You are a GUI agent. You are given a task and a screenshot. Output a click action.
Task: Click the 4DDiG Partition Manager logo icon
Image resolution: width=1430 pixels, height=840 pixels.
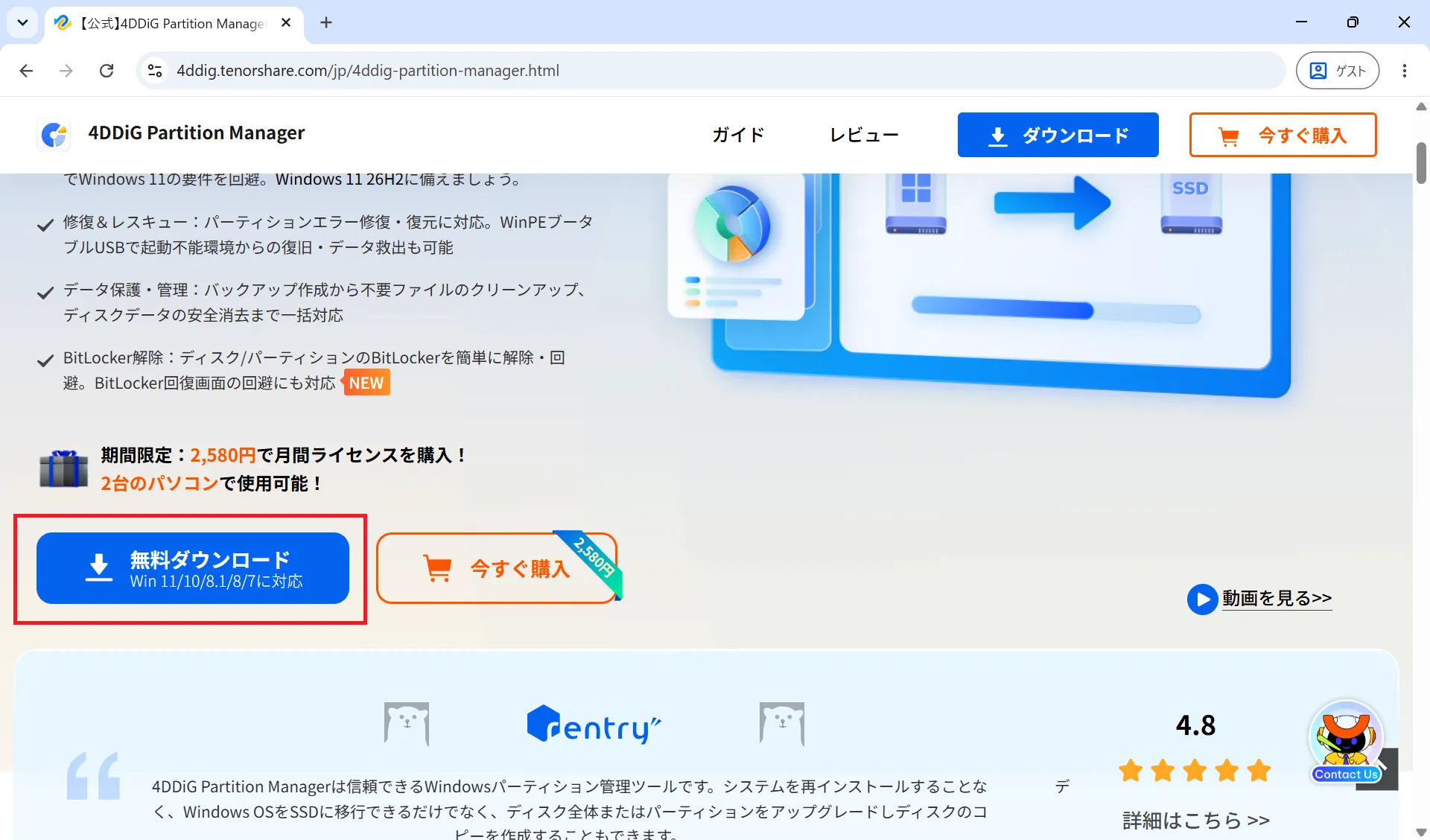point(54,135)
